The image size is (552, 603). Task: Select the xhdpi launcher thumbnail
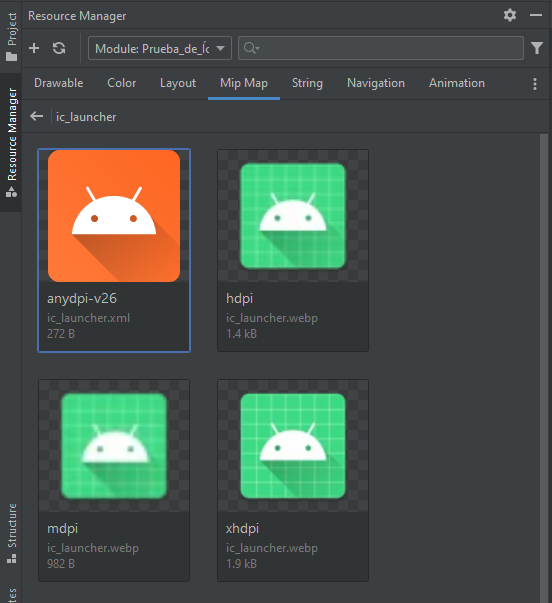click(x=293, y=446)
